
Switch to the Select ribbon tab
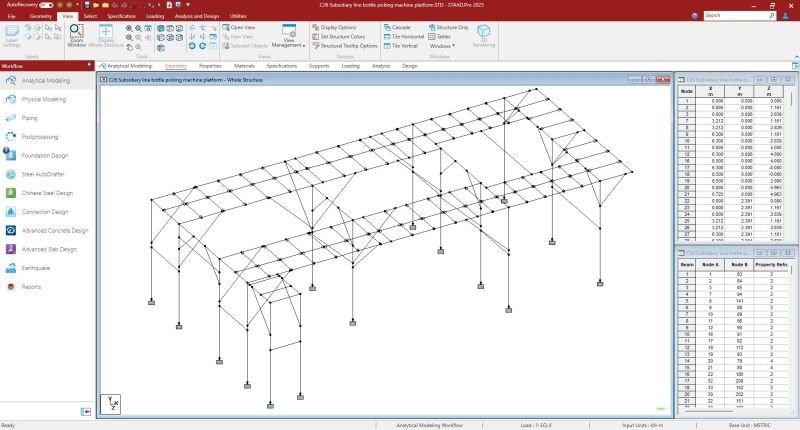(90, 16)
